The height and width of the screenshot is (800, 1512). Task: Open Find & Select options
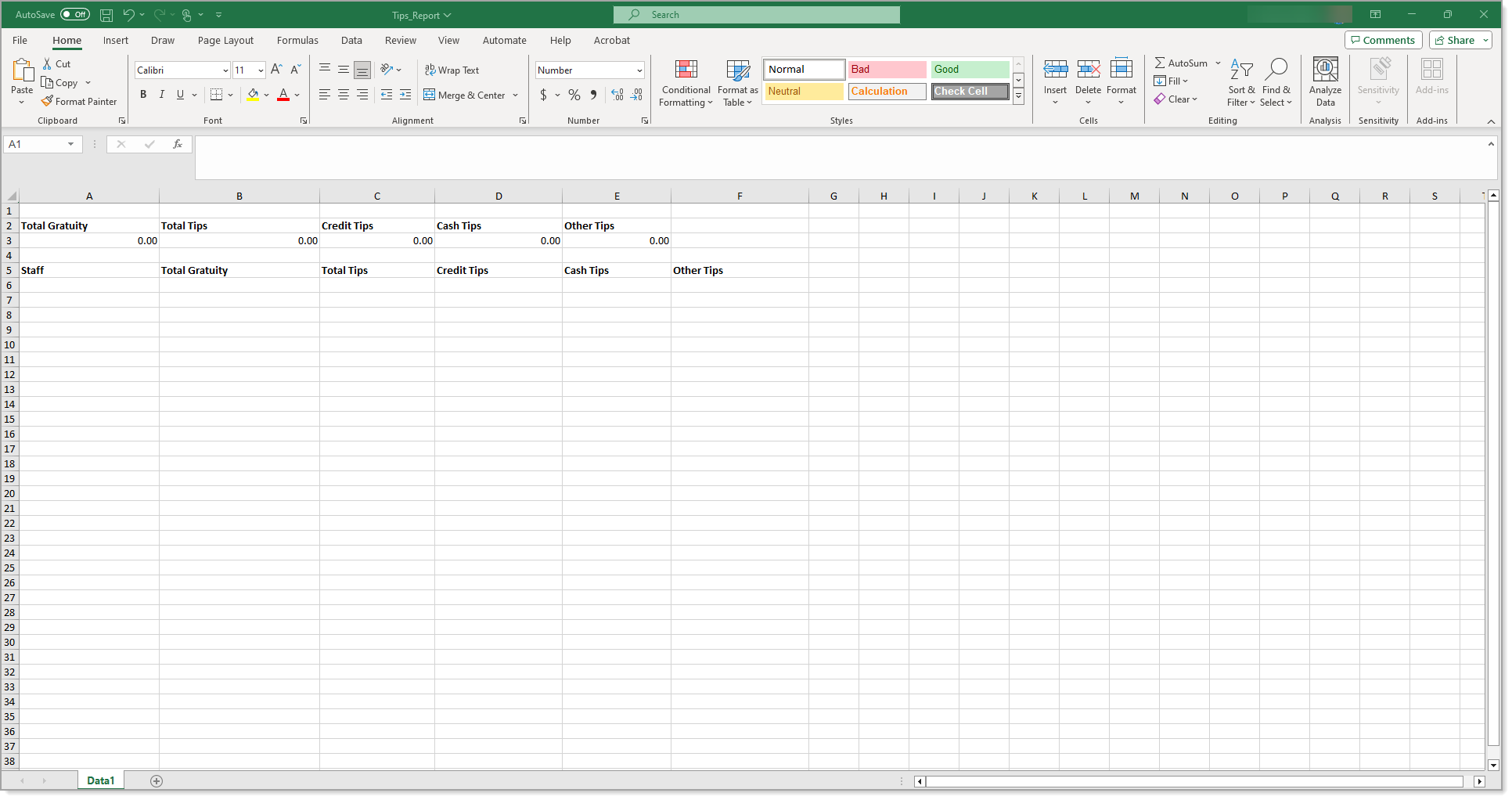coord(1276,83)
